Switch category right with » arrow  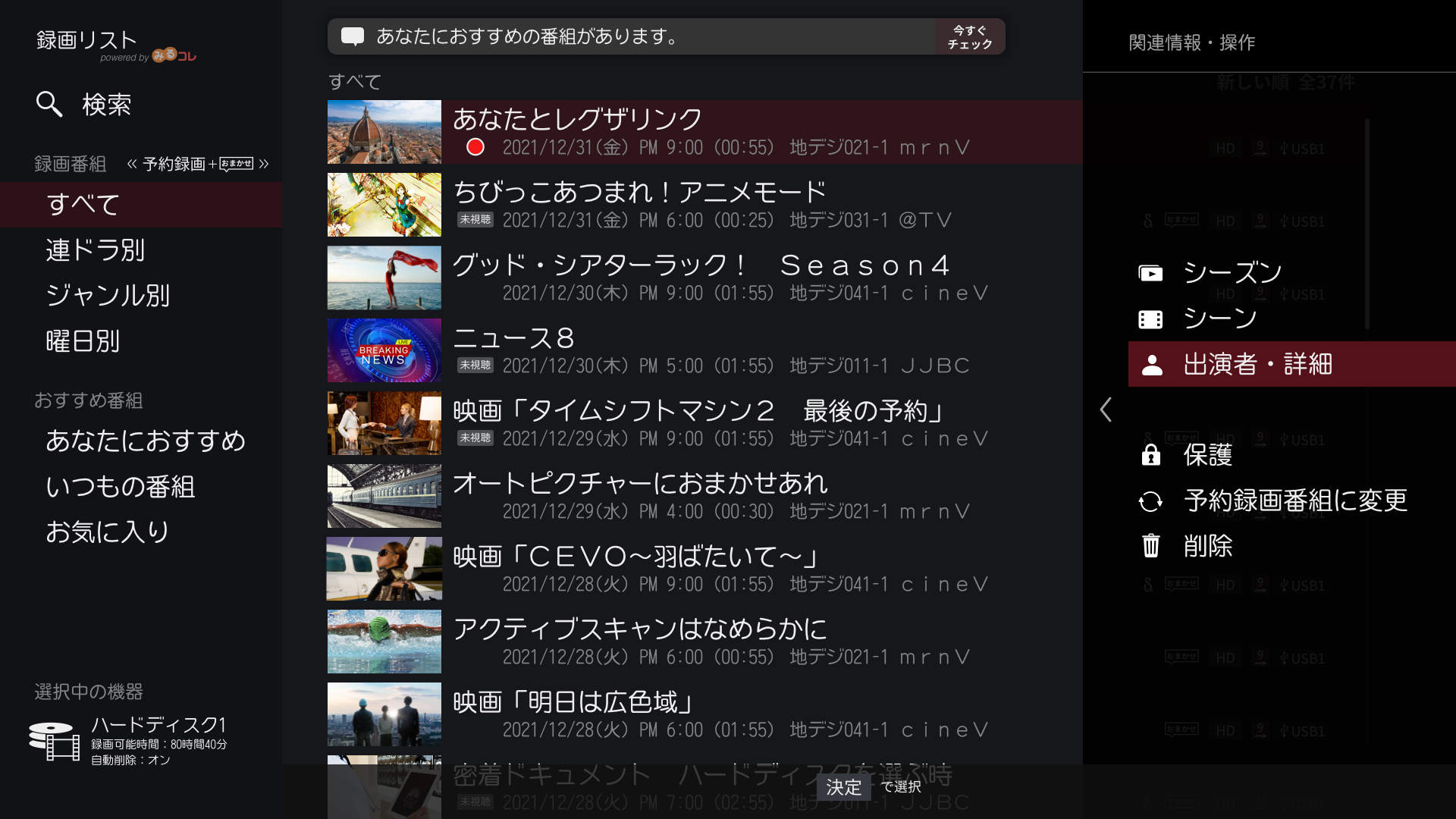(x=264, y=164)
